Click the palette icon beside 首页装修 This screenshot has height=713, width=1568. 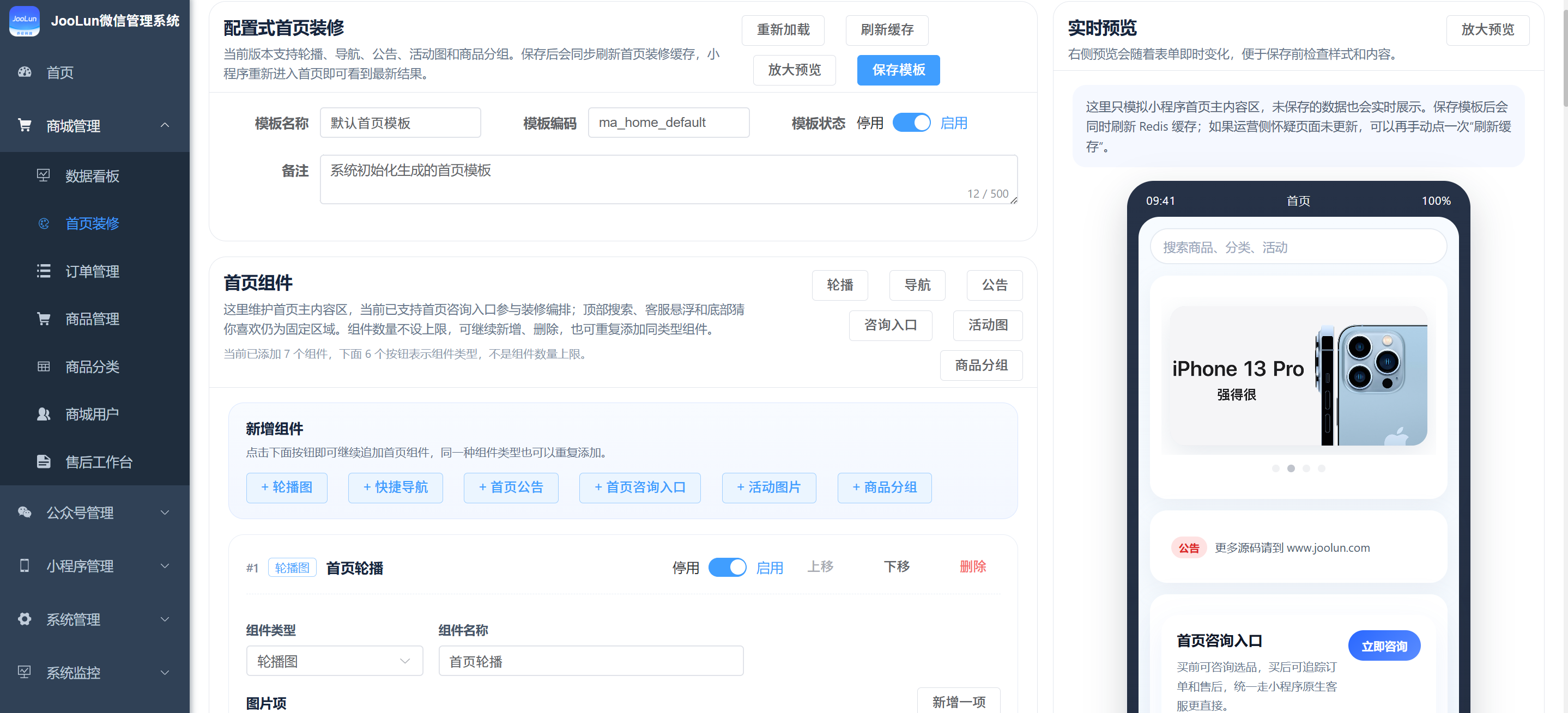tap(43, 223)
